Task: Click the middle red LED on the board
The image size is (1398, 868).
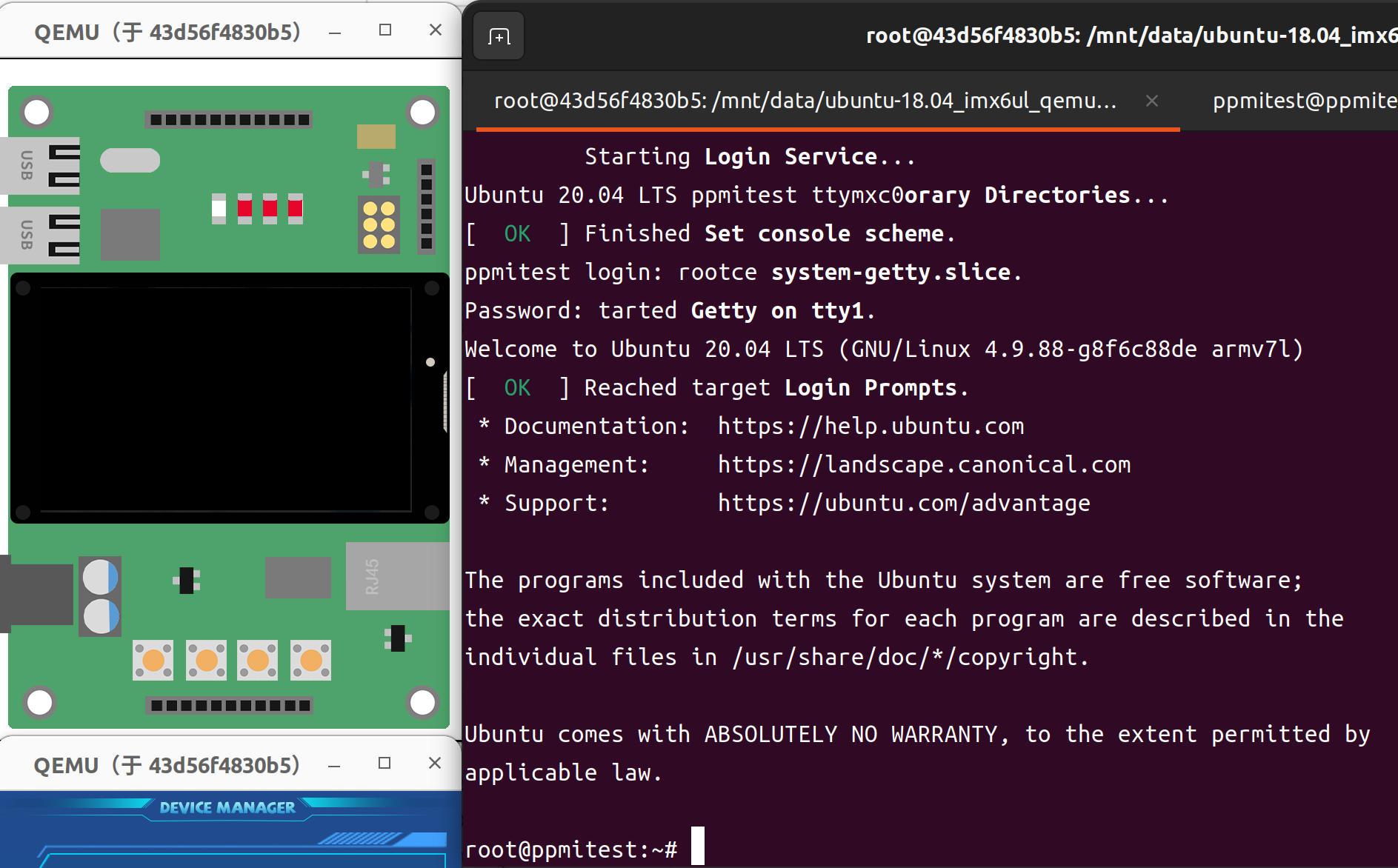Action: pyautogui.click(x=270, y=209)
